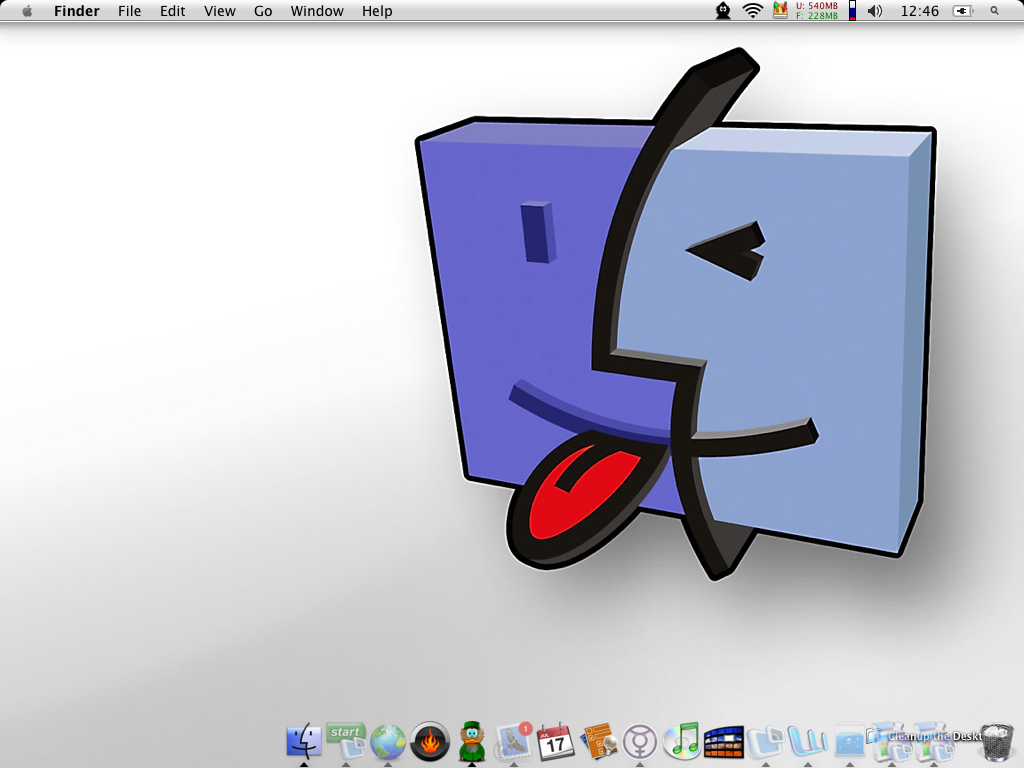Open the globe browser icon in Dock

(x=388, y=742)
